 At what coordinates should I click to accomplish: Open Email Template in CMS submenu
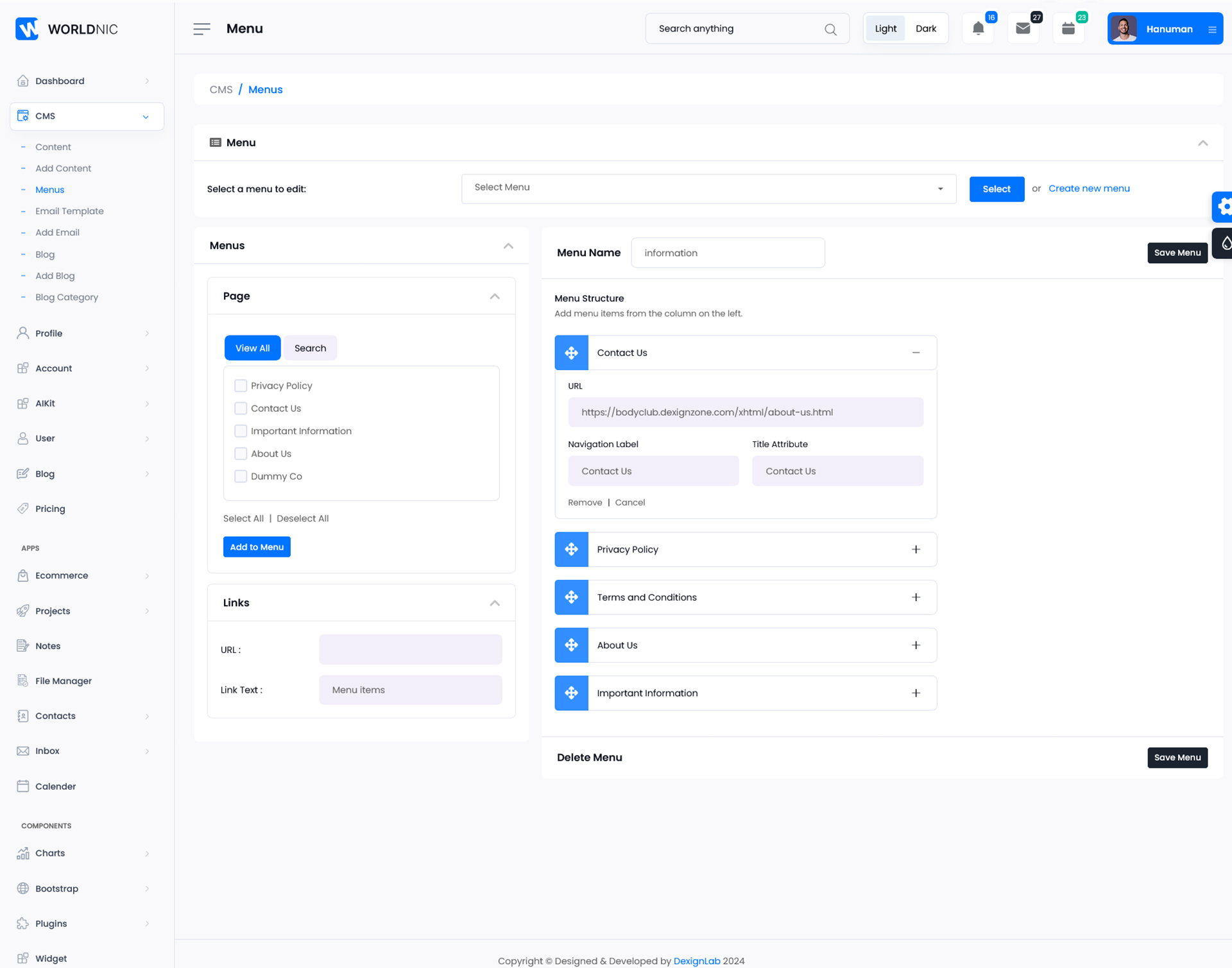(69, 211)
